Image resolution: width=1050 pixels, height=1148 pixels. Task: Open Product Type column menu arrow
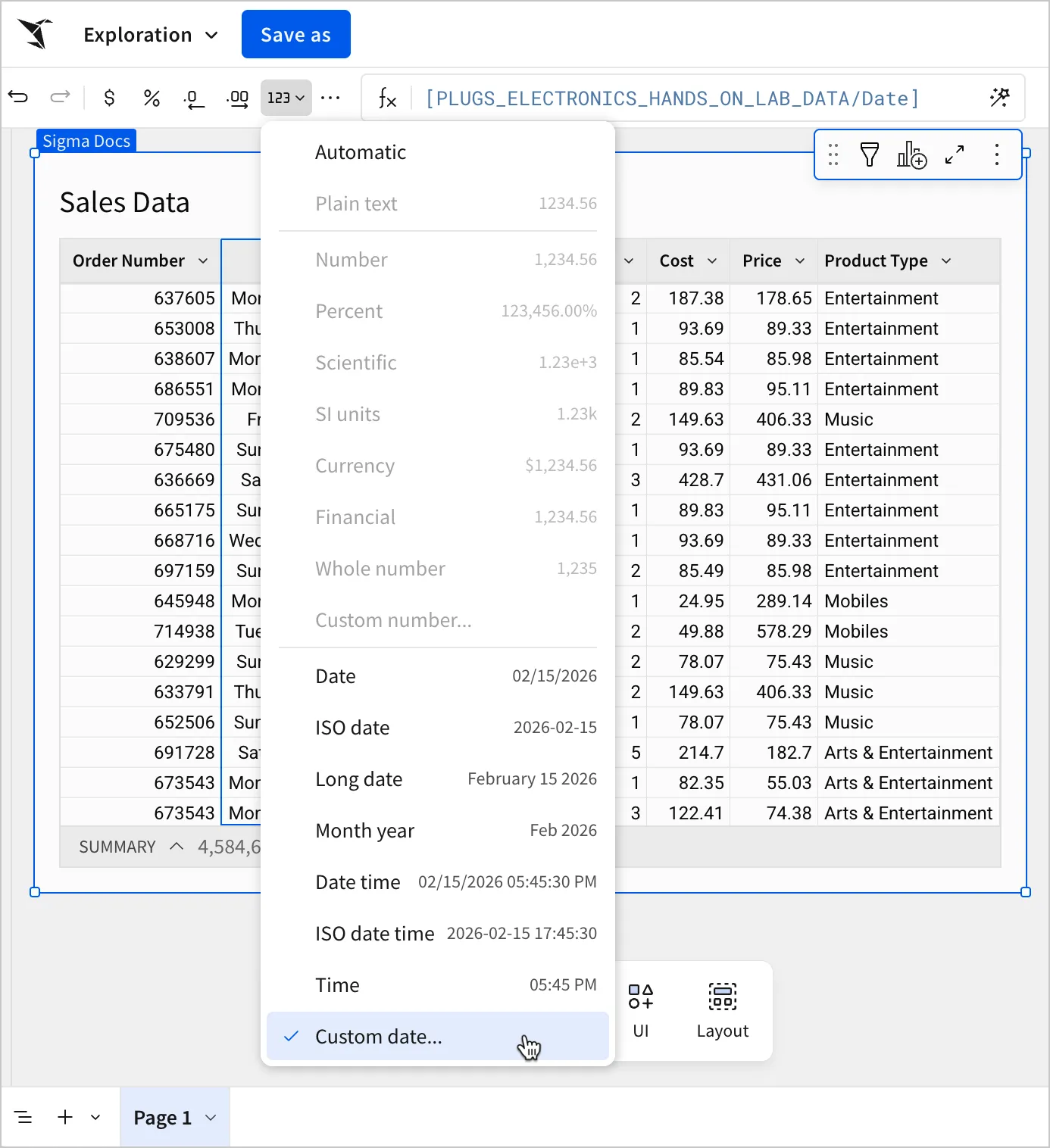tap(946, 260)
